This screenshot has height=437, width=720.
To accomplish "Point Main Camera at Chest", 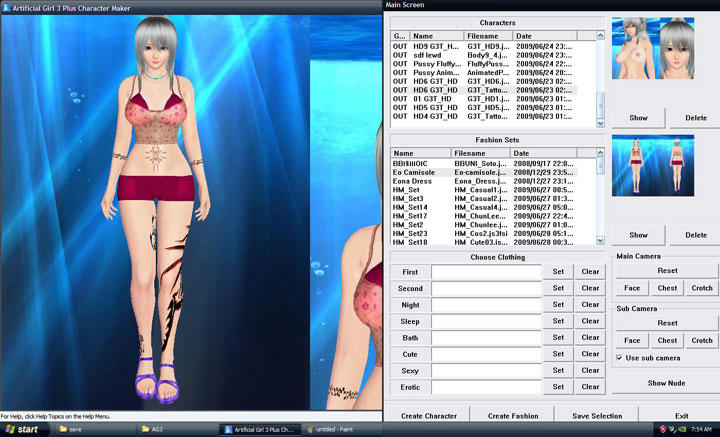I will pos(667,288).
